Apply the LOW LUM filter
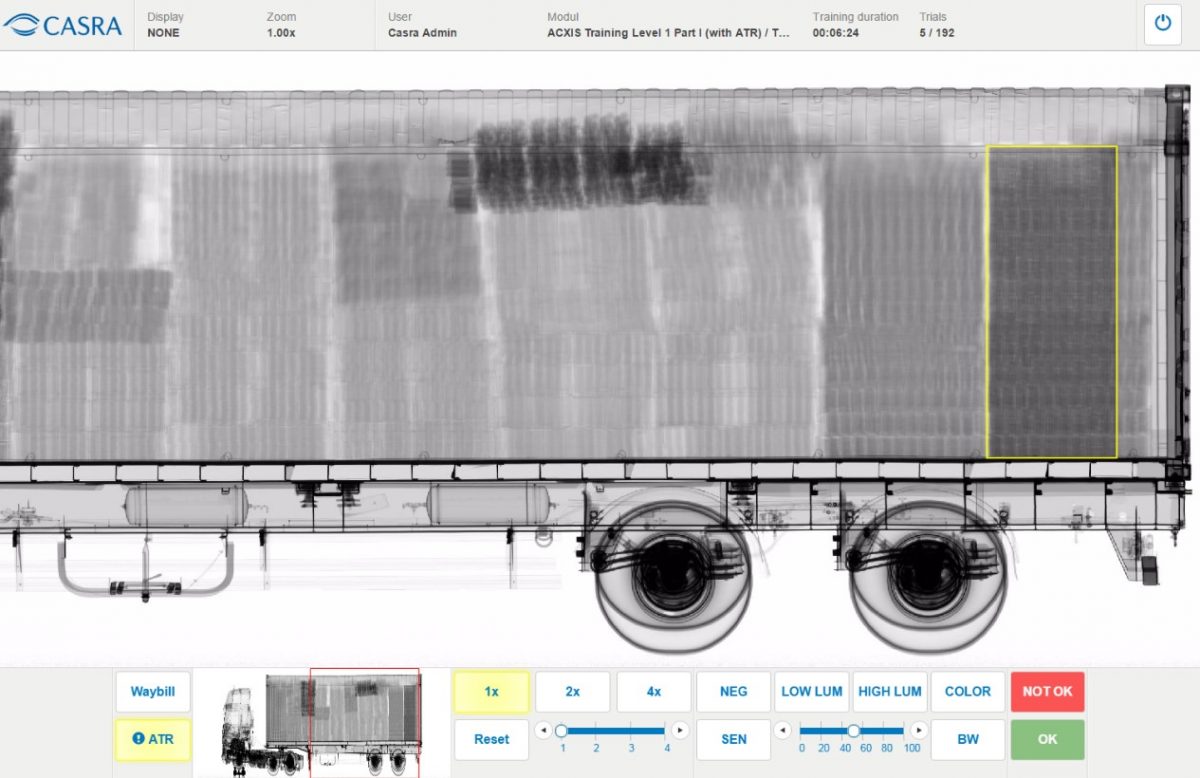 (x=811, y=692)
